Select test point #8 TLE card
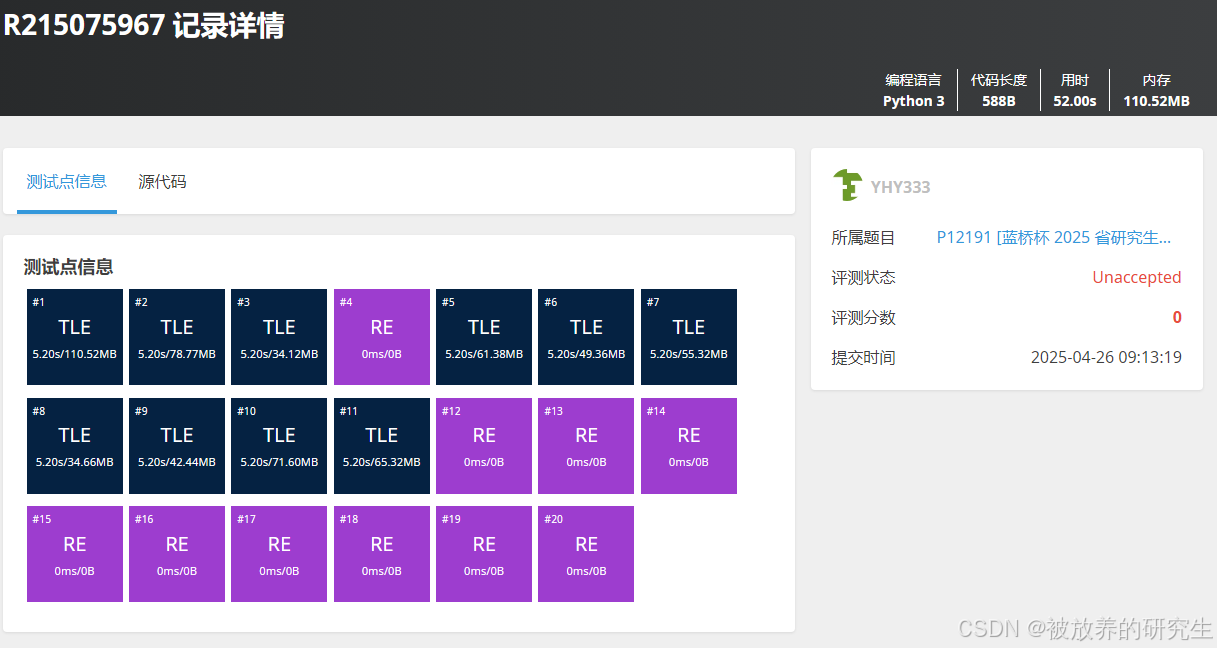 (x=75, y=446)
